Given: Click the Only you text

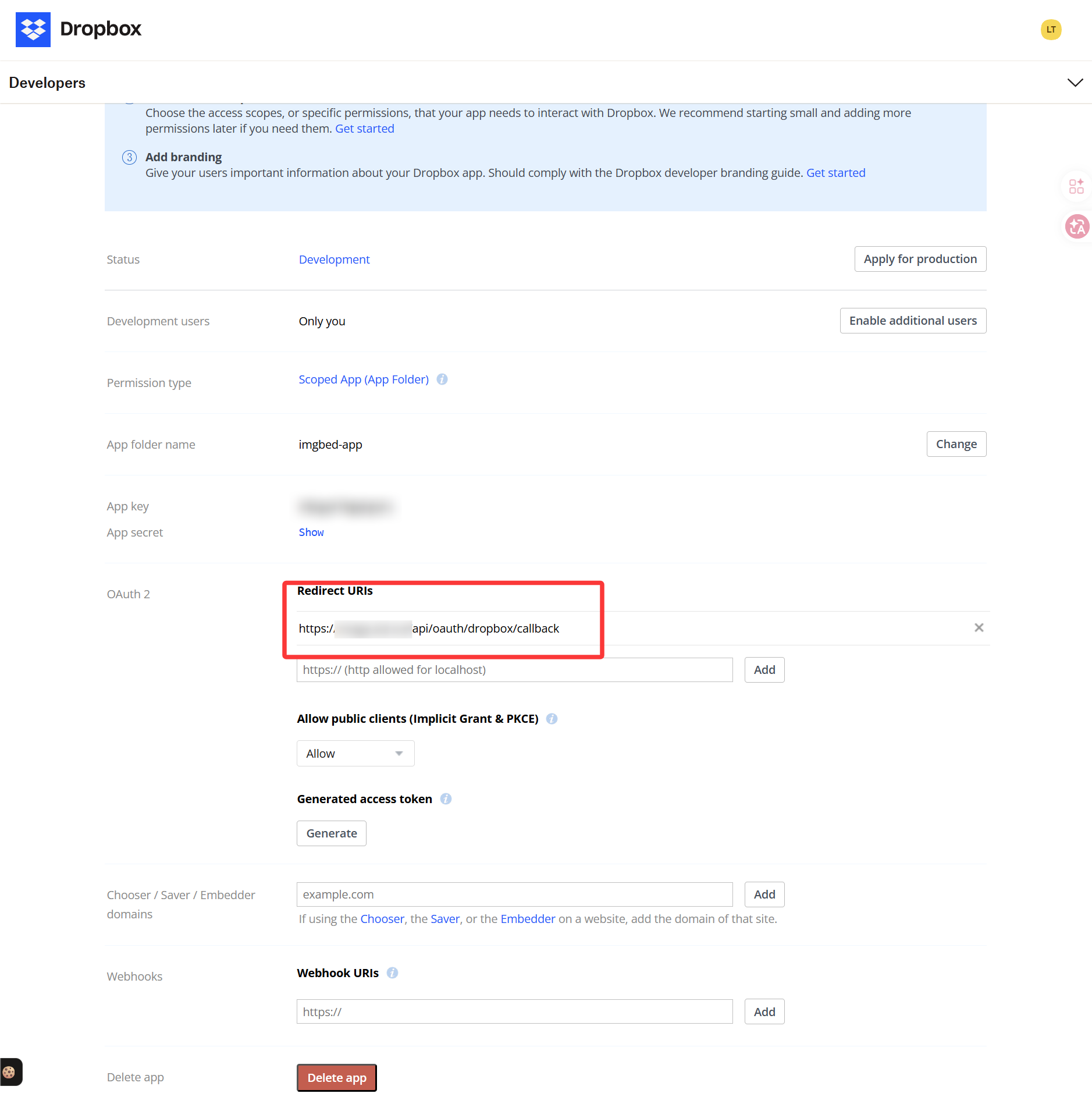Looking at the screenshot, I should coord(322,321).
